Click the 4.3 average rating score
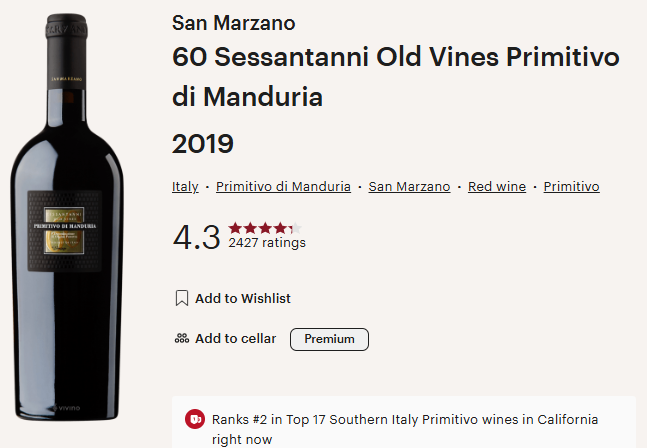Image resolution: width=647 pixels, height=448 pixels. click(x=197, y=237)
